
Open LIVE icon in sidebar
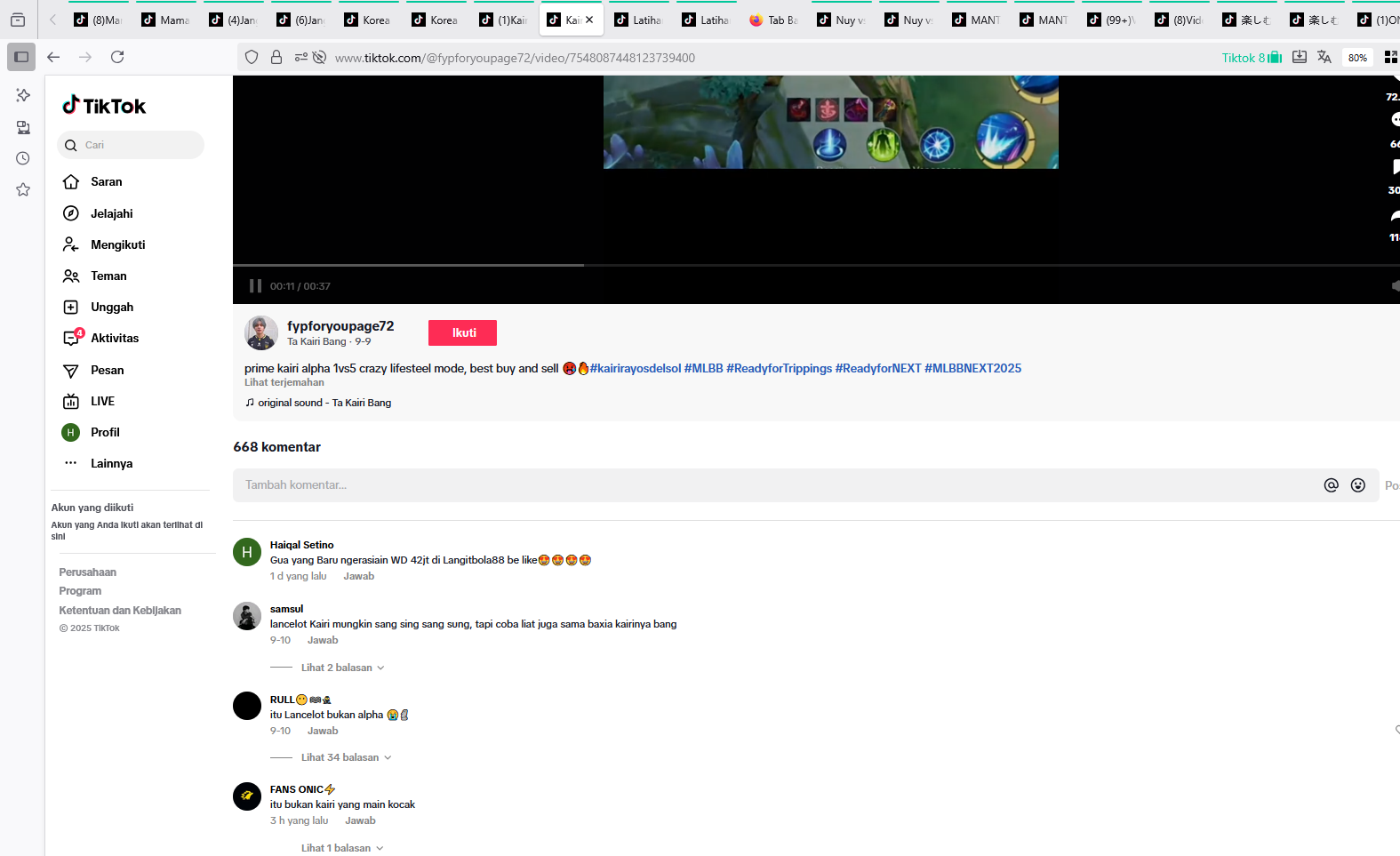71,401
